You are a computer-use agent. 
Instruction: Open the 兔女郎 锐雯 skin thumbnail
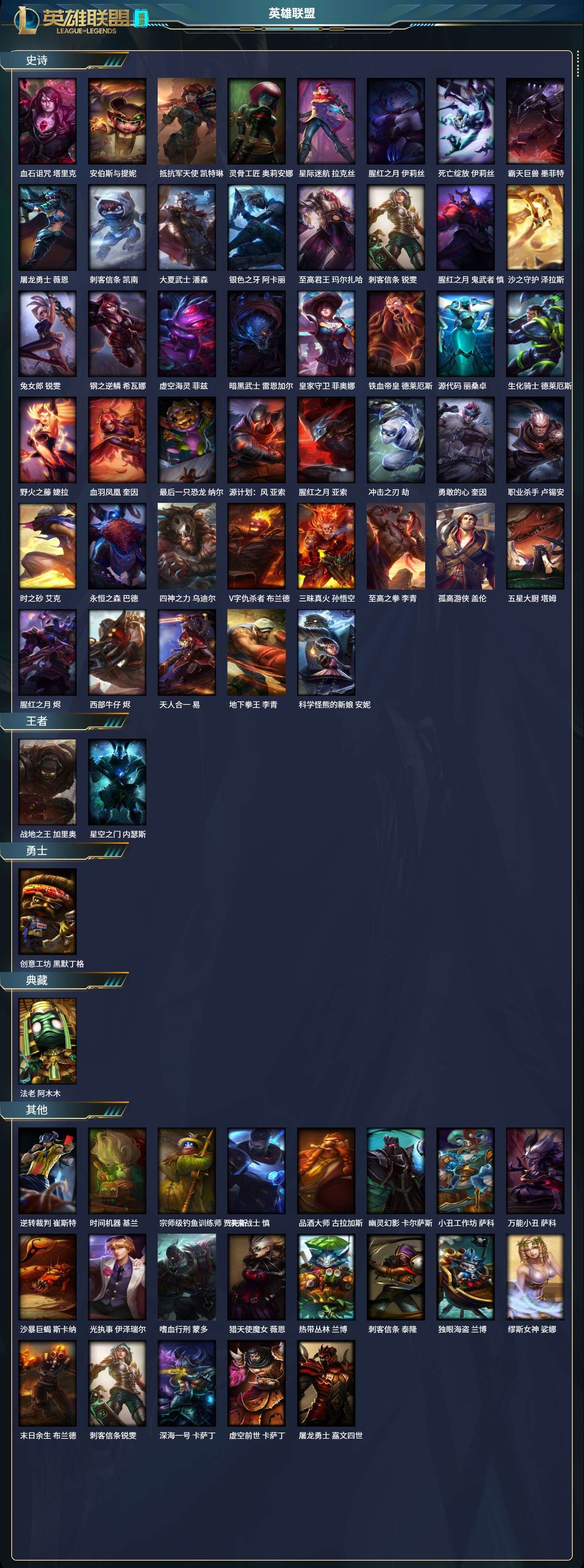47,334
